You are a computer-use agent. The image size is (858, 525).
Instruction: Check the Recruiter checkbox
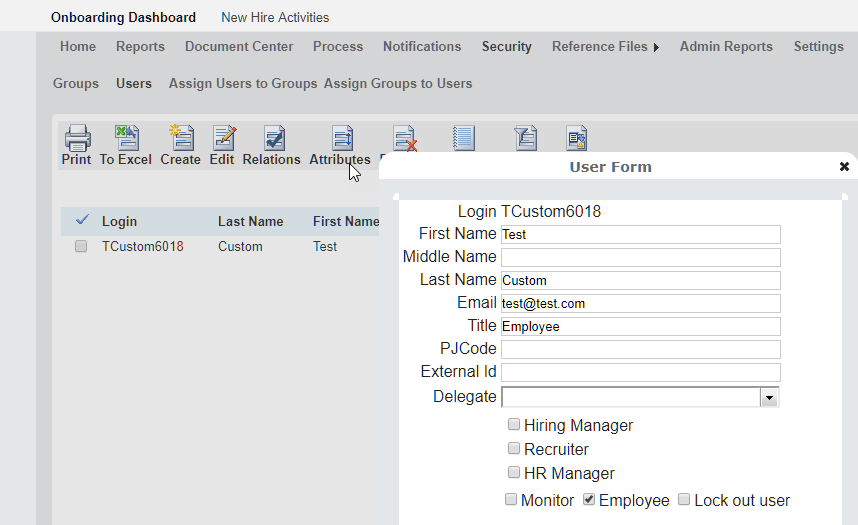514,448
